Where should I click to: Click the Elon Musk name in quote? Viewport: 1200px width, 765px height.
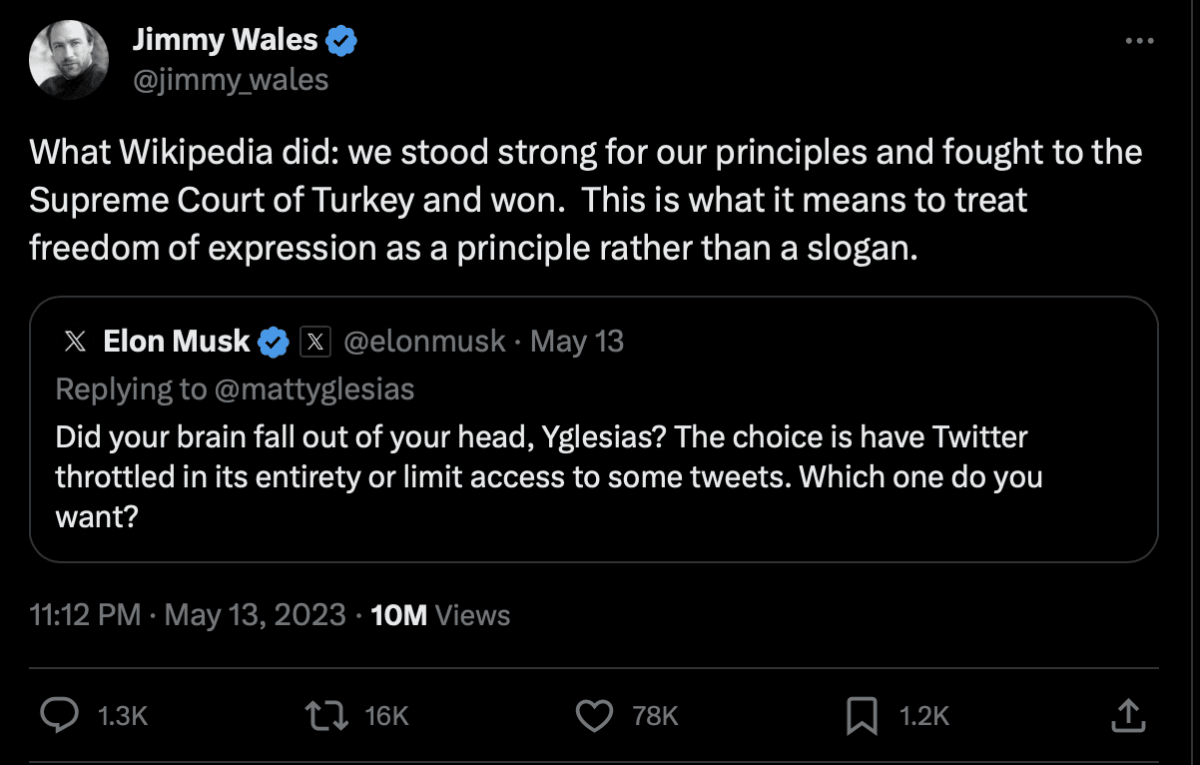(176, 342)
